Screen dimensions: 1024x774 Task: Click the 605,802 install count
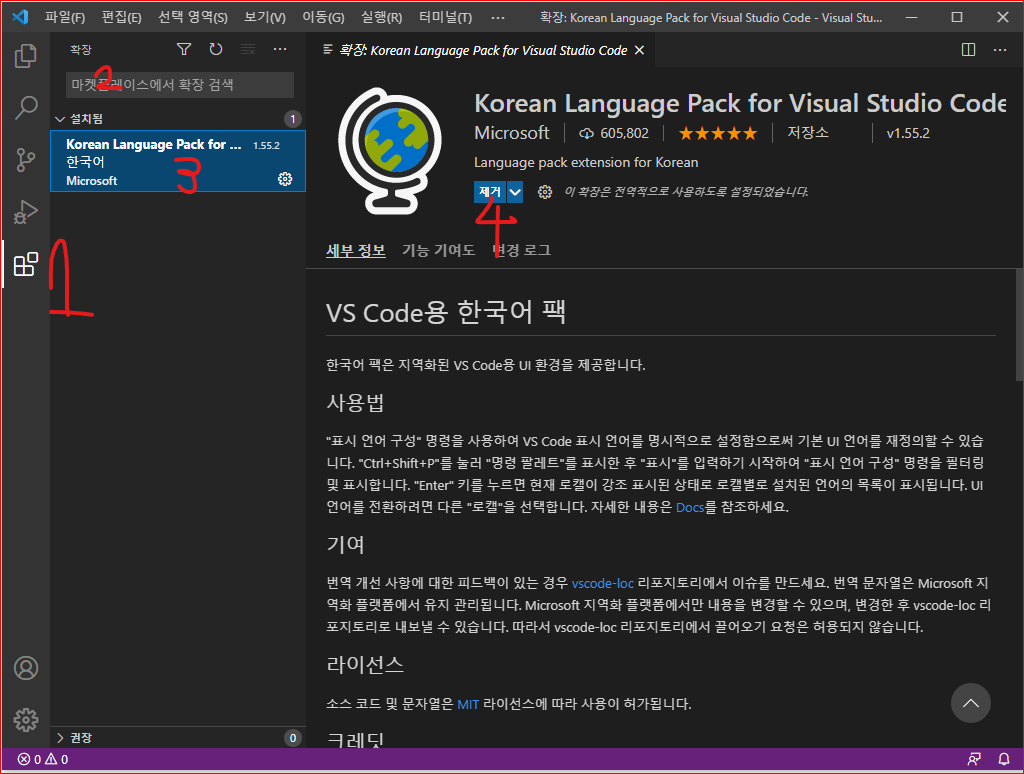coord(614,133)
